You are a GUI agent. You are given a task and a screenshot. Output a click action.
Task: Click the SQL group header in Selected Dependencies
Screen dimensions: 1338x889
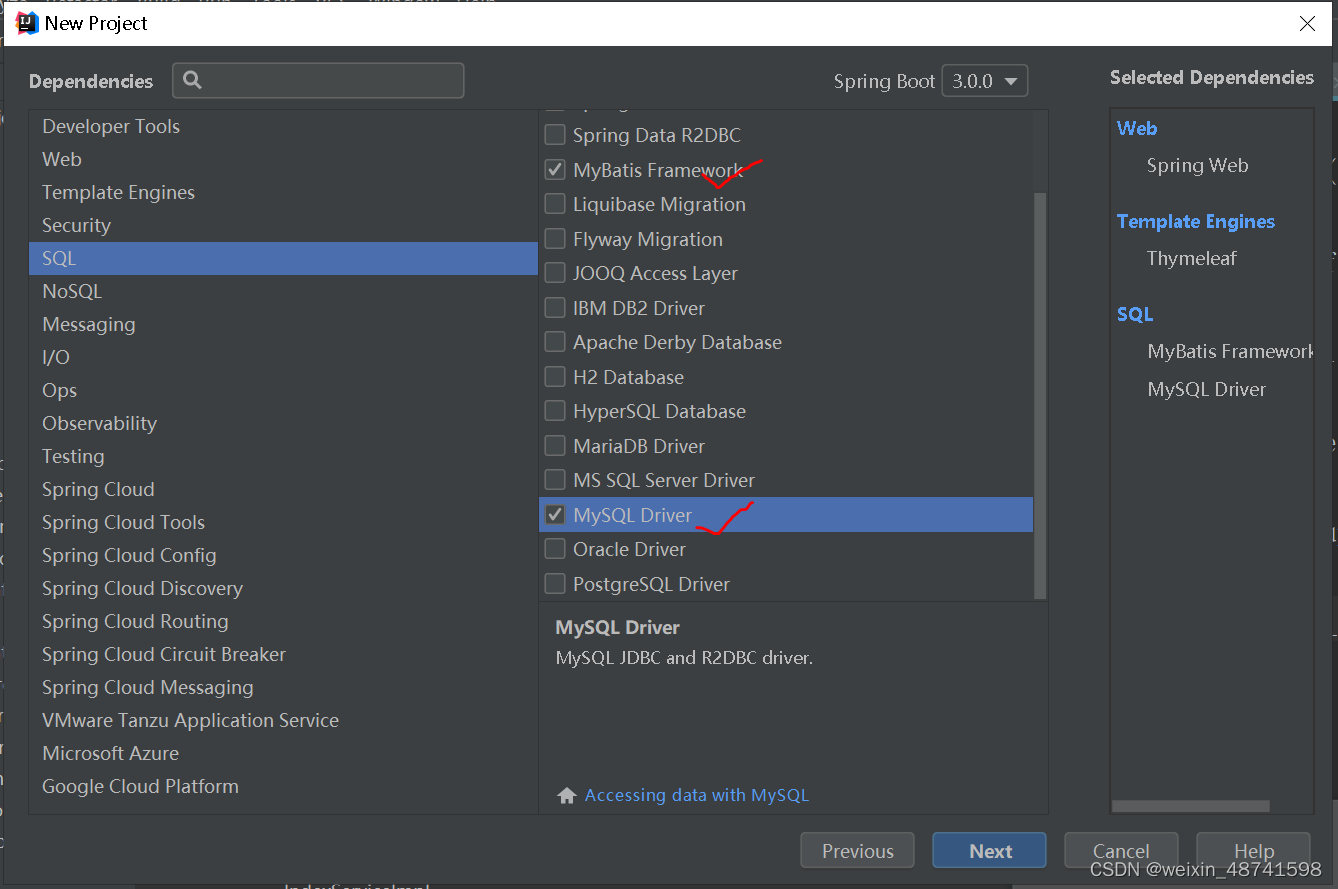pyautogui.click(x=1135, y=314)
